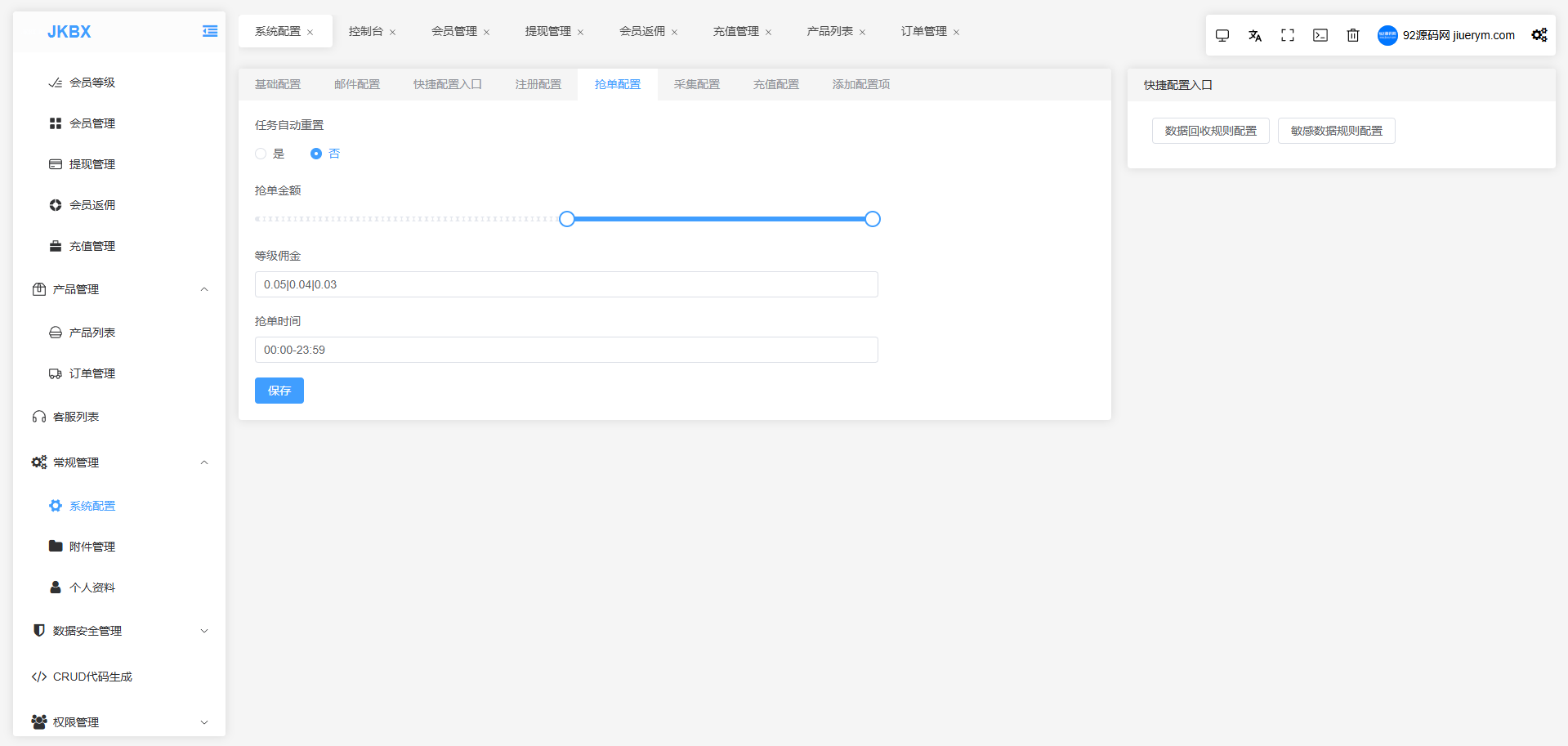Click the left handle of 抢单金额 slider
The image size is (1568, 746).
point(567,219)
